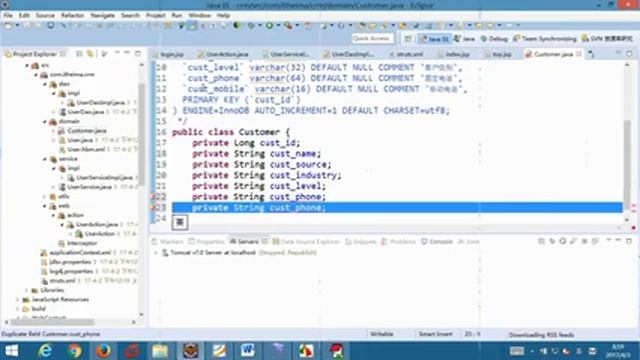Click 'Smart Insert' in status bar

(436, 334)
